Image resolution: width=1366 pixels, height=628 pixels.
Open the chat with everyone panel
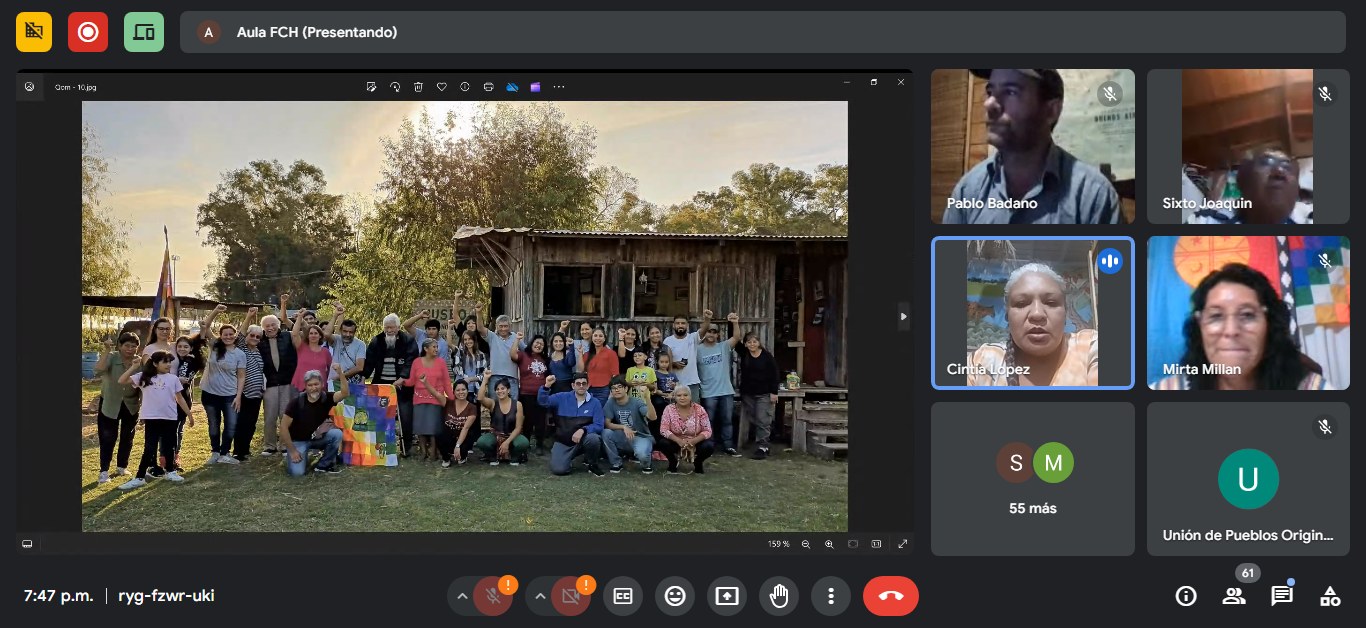(x=1282, y=596)
